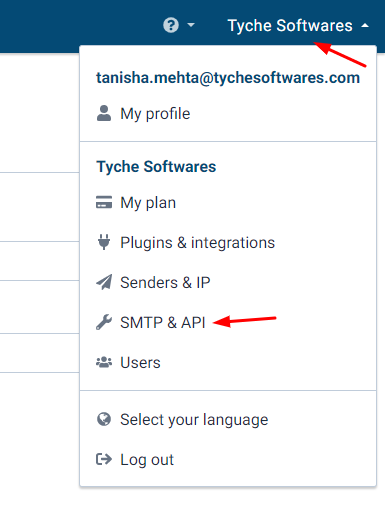Open SMTP & API settings
This screenshot has height=518, width=385.
[x=163, y=323]
